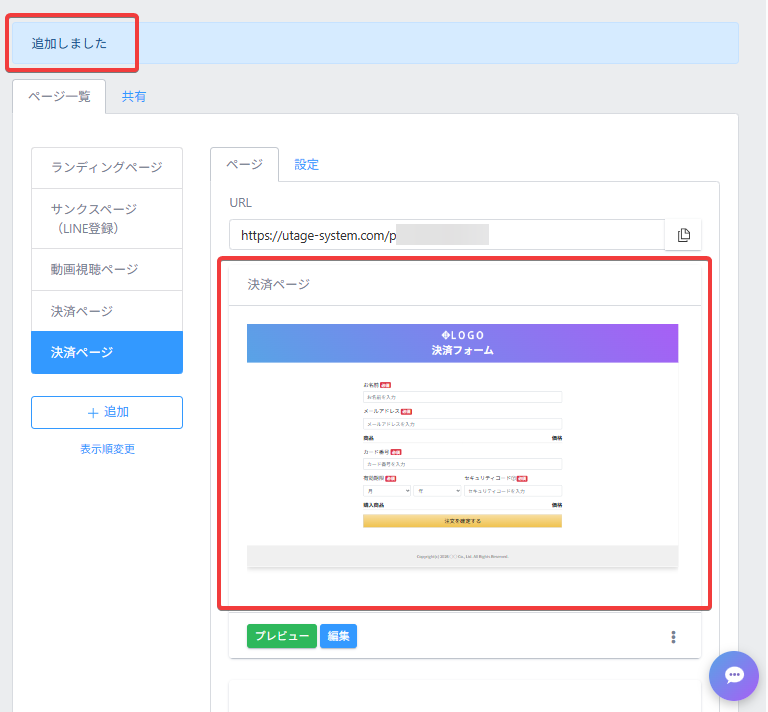Screen dimensions: 768x712
Task: Open the chat support bubble
Action: 734,676
